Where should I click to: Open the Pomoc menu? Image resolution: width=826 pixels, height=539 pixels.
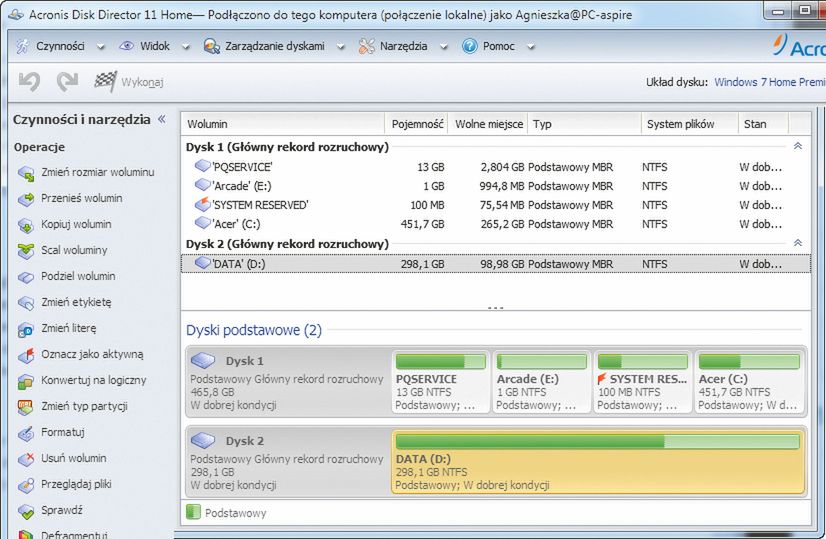click(498, 46)
